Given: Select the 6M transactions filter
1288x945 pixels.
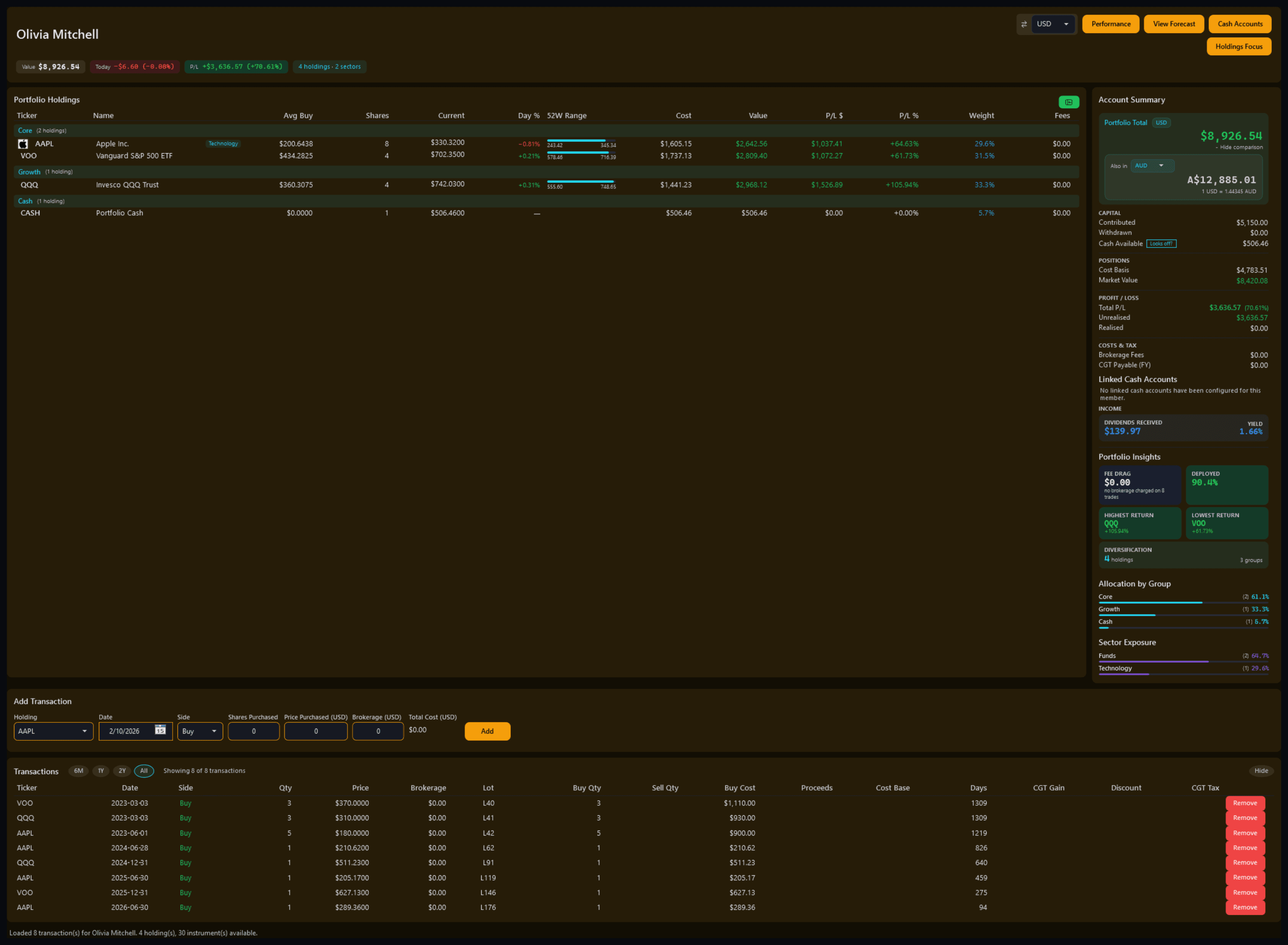Looking at the screenshot, I should pyautogui.click(x=78, y=771).
